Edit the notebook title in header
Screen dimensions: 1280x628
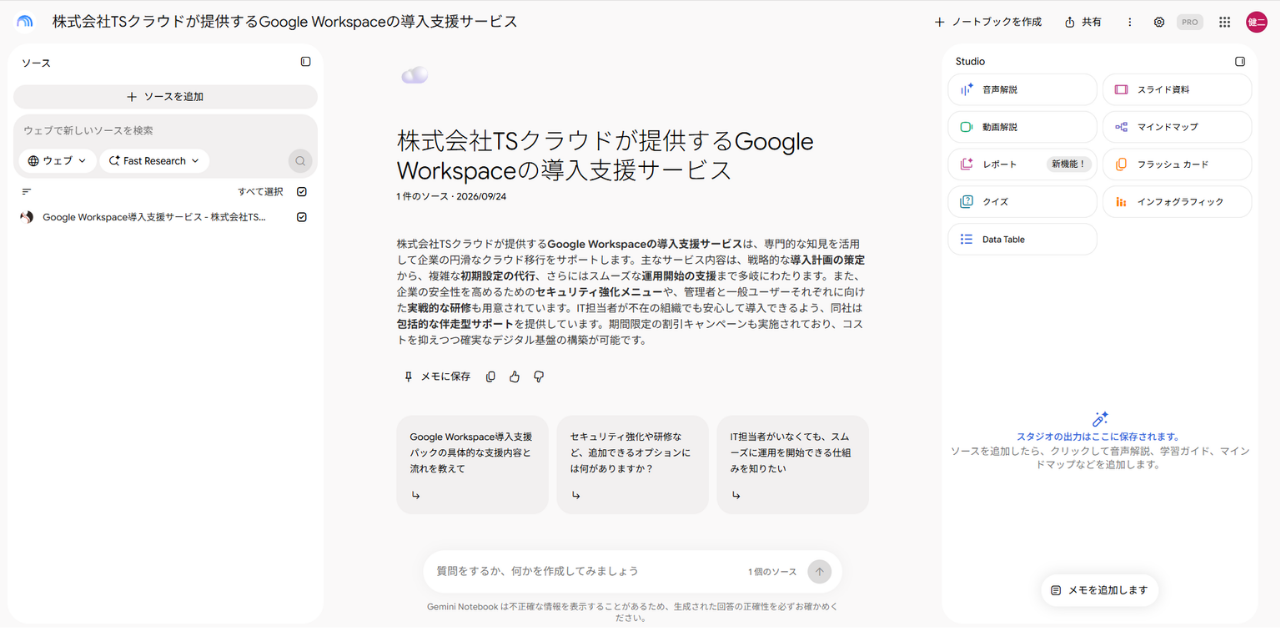[285, 21]
